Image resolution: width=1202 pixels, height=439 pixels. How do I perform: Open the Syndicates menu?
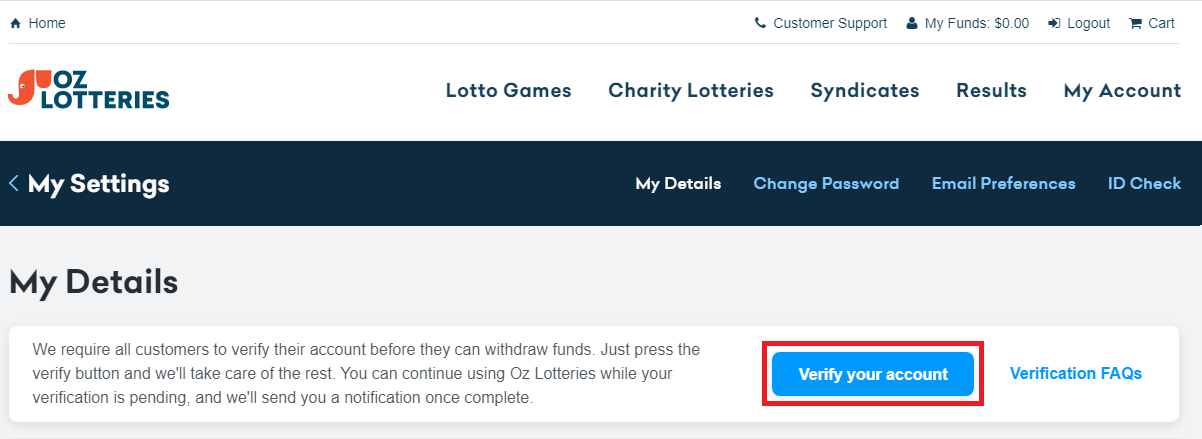(865, 90)
